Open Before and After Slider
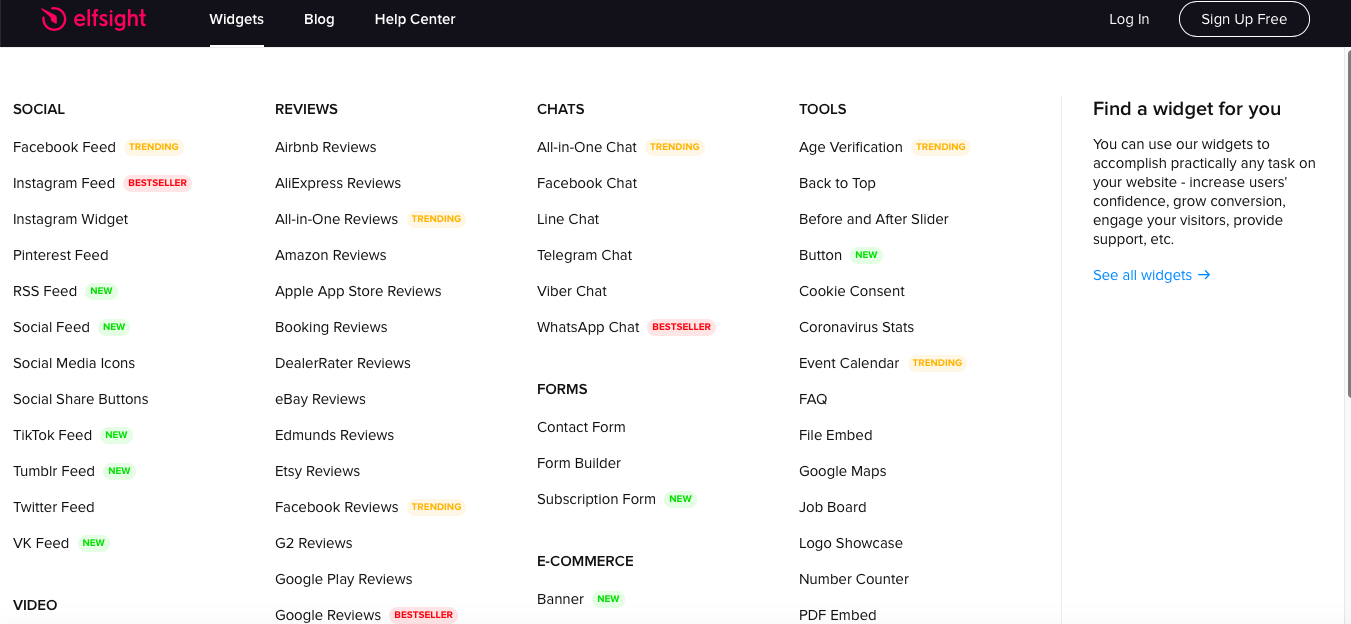 coord(874,219)
